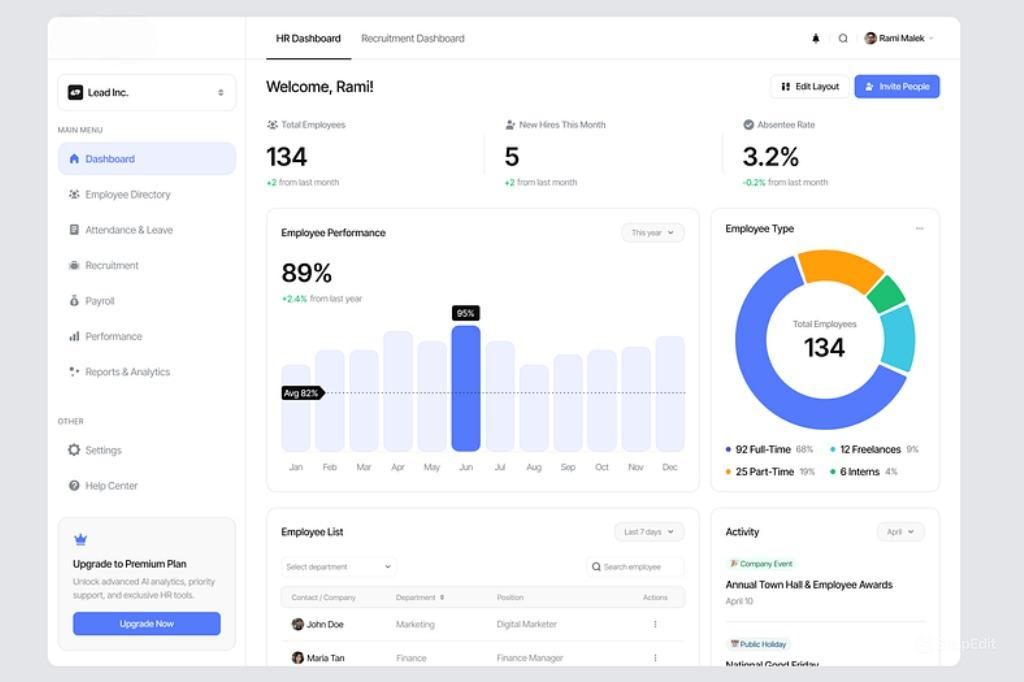Click the Search employee input field

636,567
